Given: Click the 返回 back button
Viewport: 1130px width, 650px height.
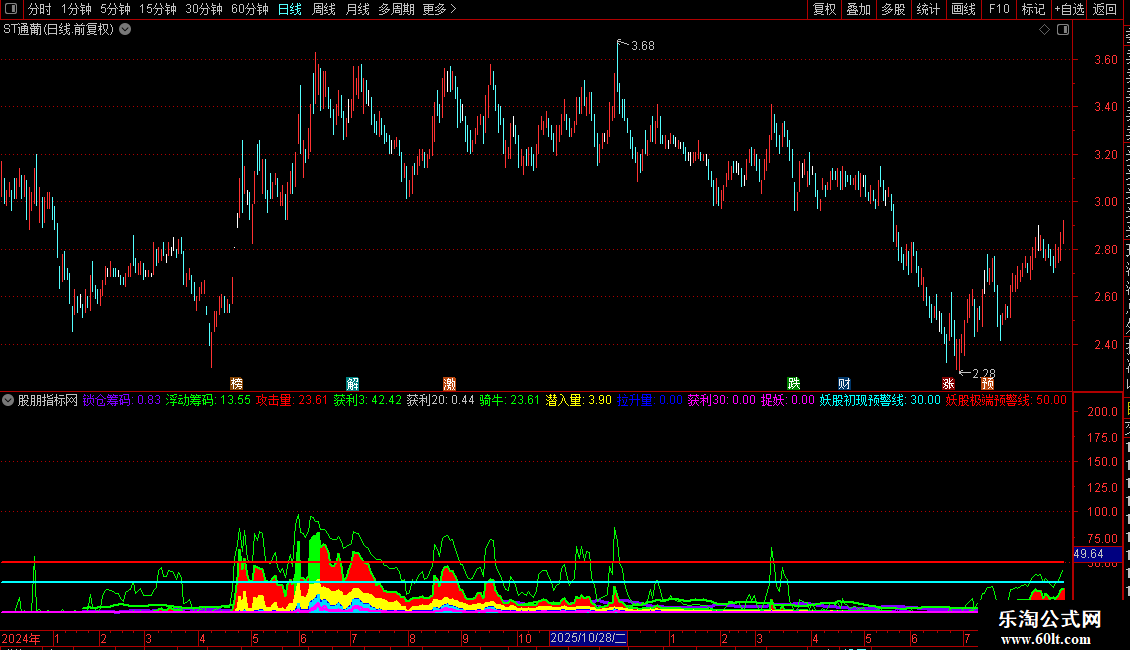Looking at the screenshot, I should click(1104, 9).
